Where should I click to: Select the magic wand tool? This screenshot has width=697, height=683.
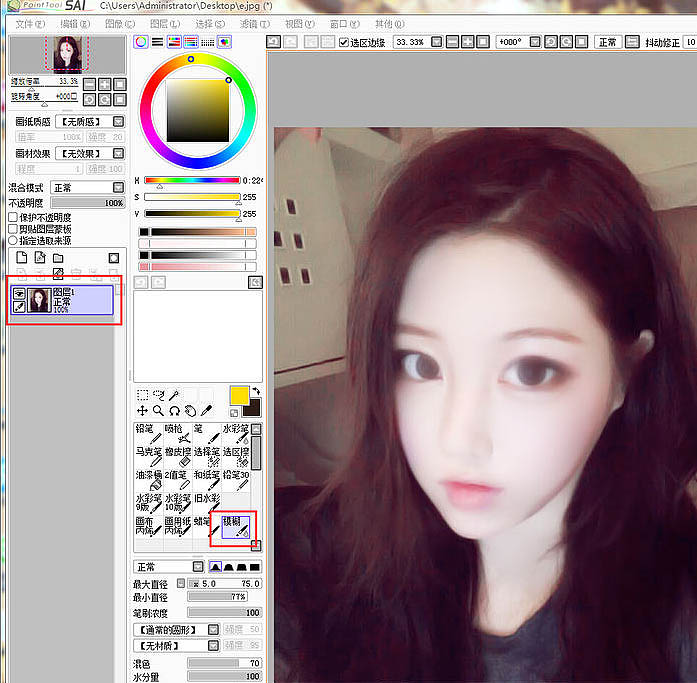[174, 395]
